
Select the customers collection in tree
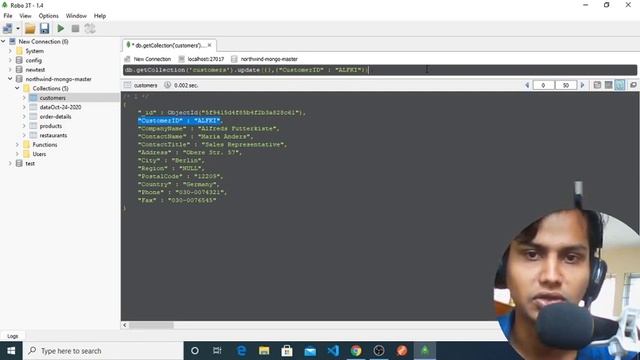point(52,98)
